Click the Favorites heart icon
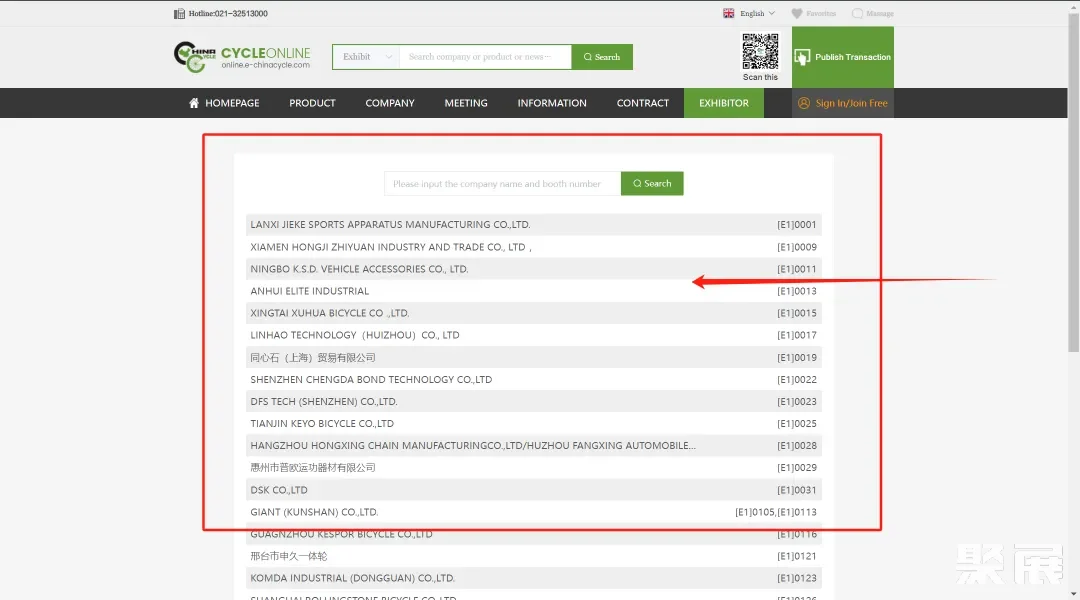The height and width of the screenshot is (600, 1080). (797, 14)
